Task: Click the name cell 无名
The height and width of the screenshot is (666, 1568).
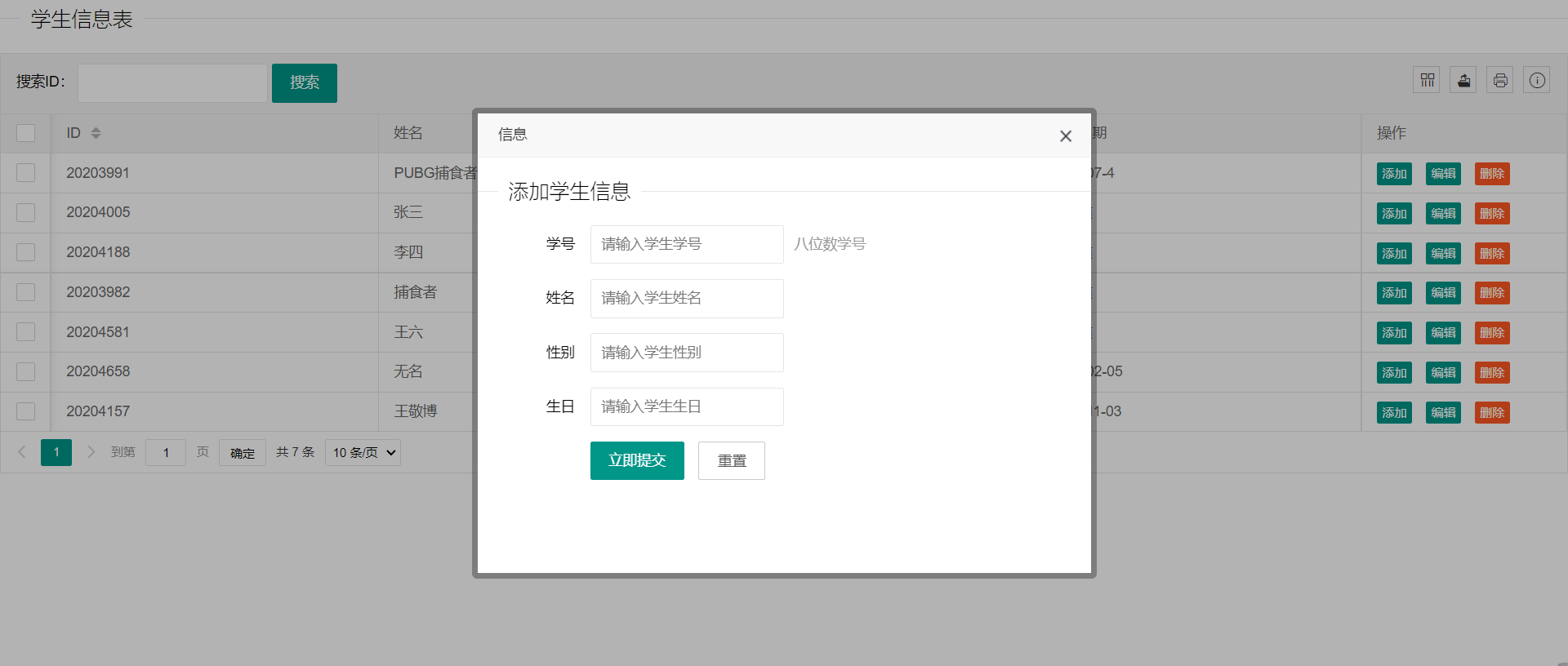Action: (408, 371)
